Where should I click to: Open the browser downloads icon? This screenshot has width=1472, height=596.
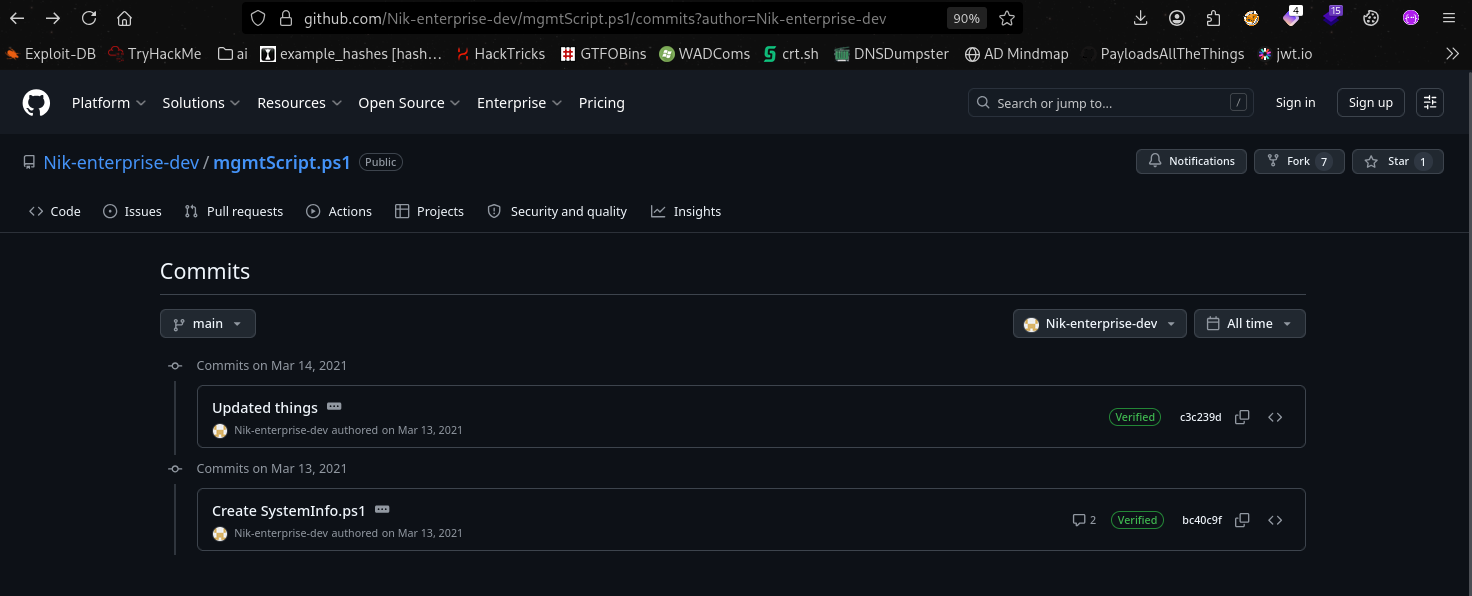(x=1141, y=18)
